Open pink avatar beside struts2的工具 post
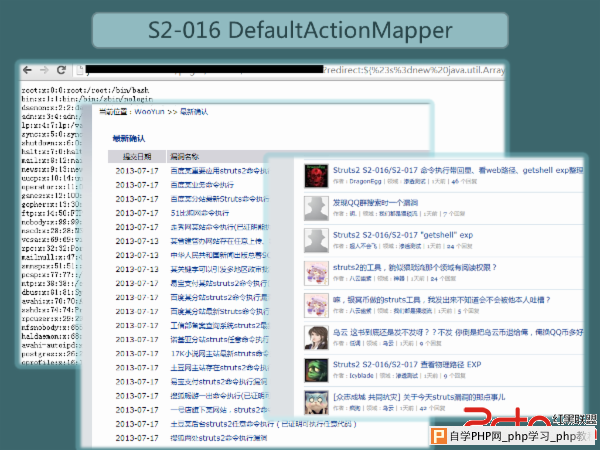600x450 pixels. (x=316, y=273)
